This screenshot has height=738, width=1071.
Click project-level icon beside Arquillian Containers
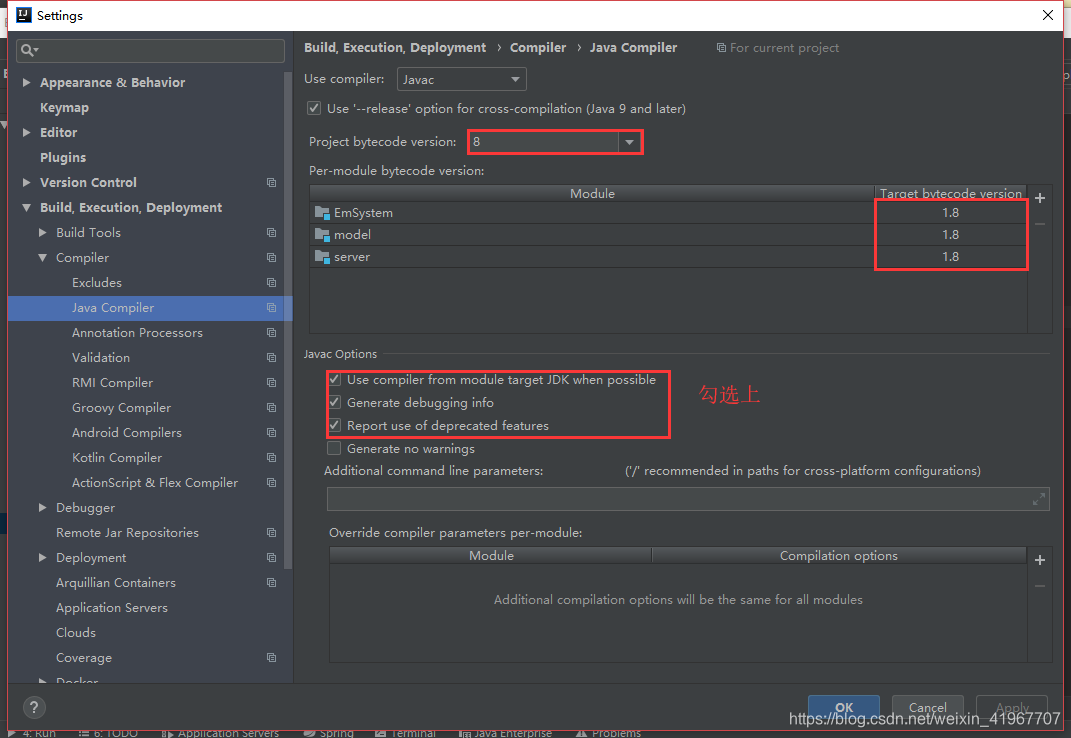[271, 583]
